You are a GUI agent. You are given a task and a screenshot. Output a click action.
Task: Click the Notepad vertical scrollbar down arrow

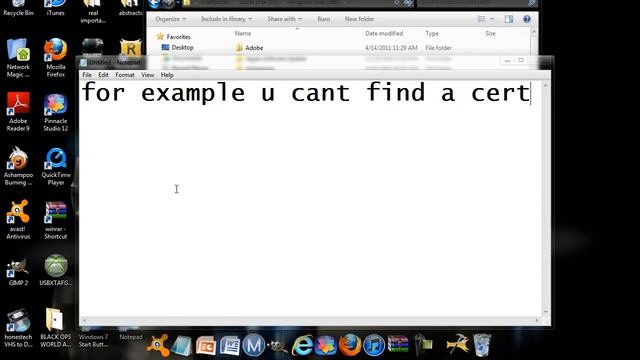(x=546, y=312)
